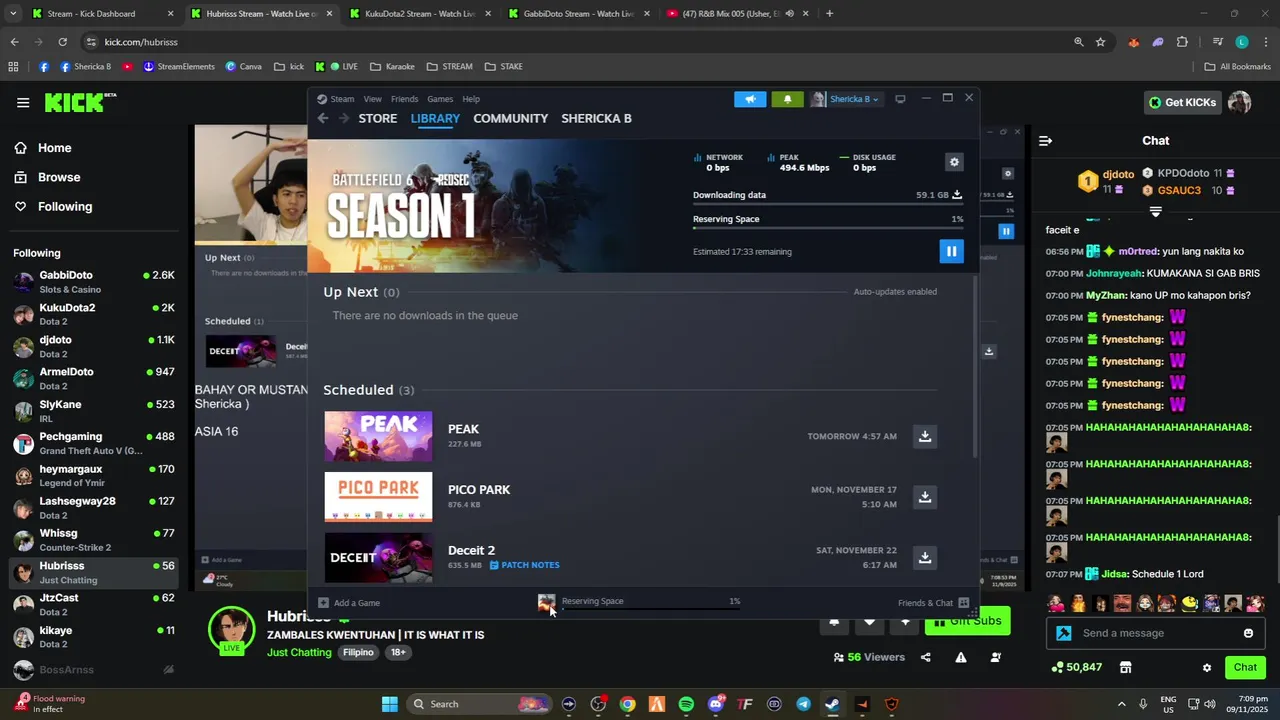Screen dimensions: 1280x720
Task: Open the Karaoke bookmarks folder
Action: point(392,67)
